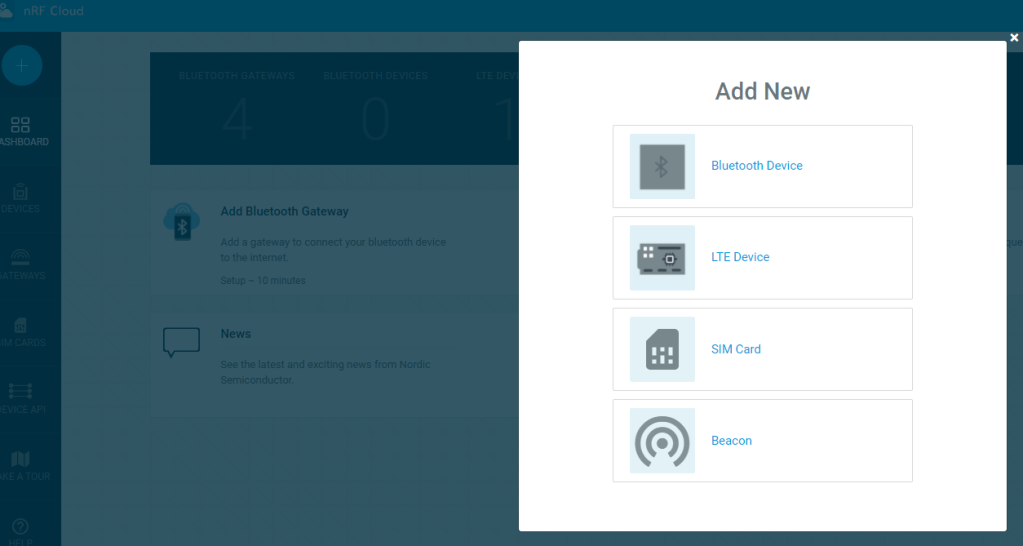Click the Beacon signal icon
This screenshot has width=1023, height=546.
click(661, 441)
